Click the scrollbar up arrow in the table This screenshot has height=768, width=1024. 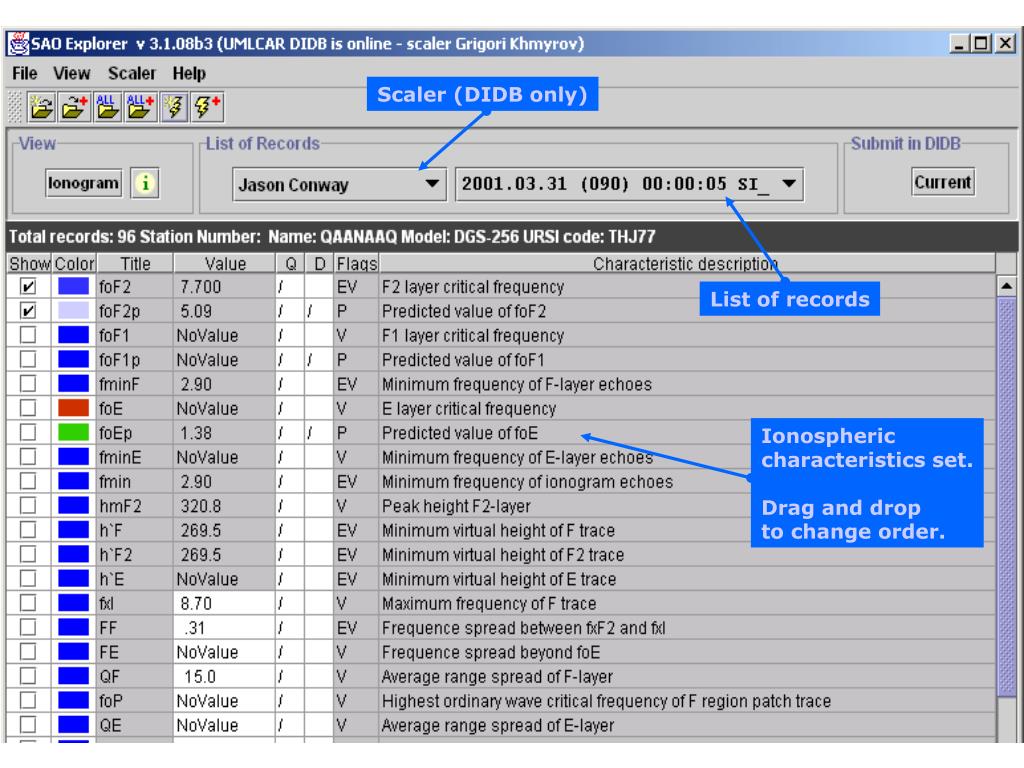tap(1007, 285)
